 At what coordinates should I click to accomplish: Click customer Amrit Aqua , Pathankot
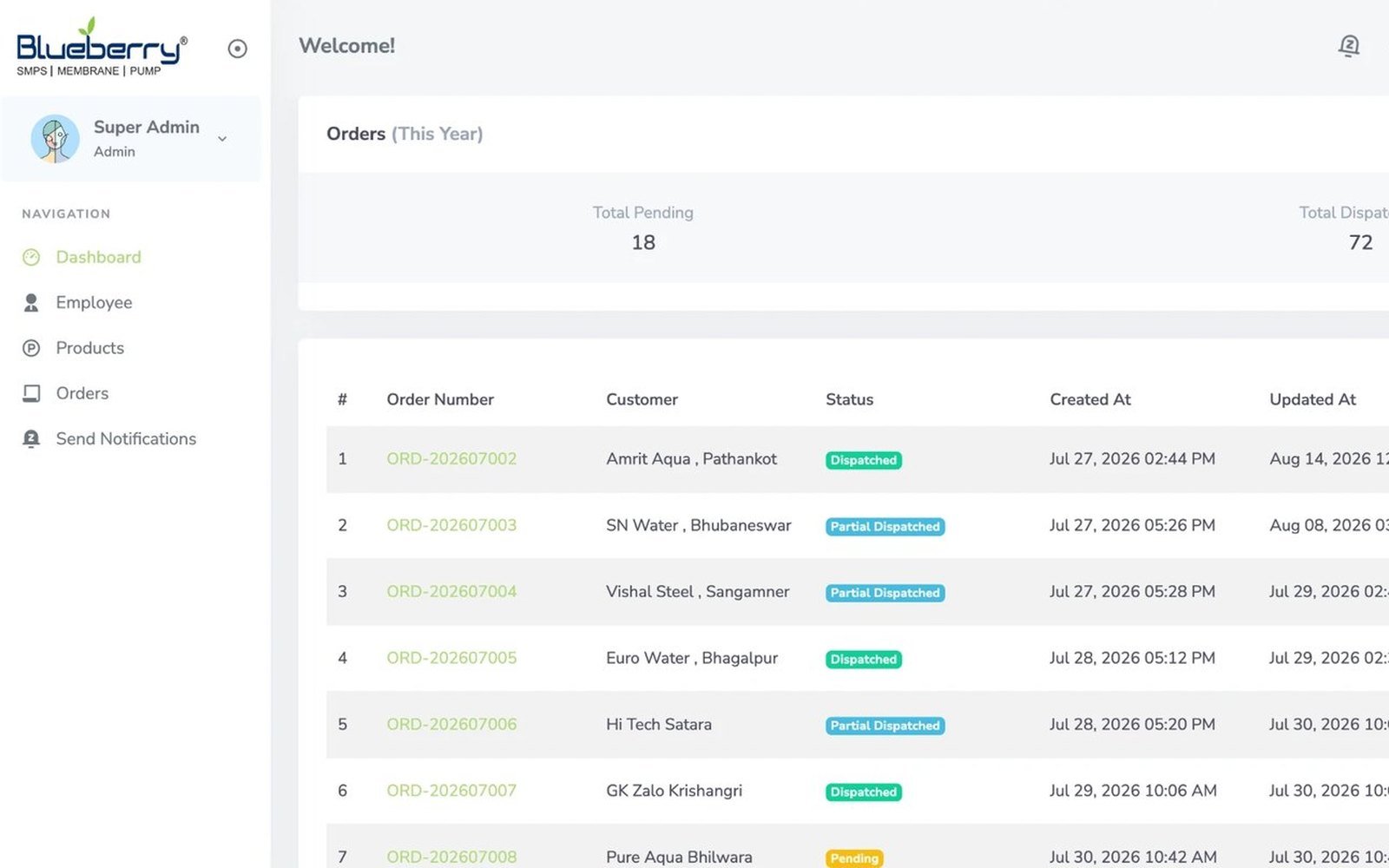point(691,458)
